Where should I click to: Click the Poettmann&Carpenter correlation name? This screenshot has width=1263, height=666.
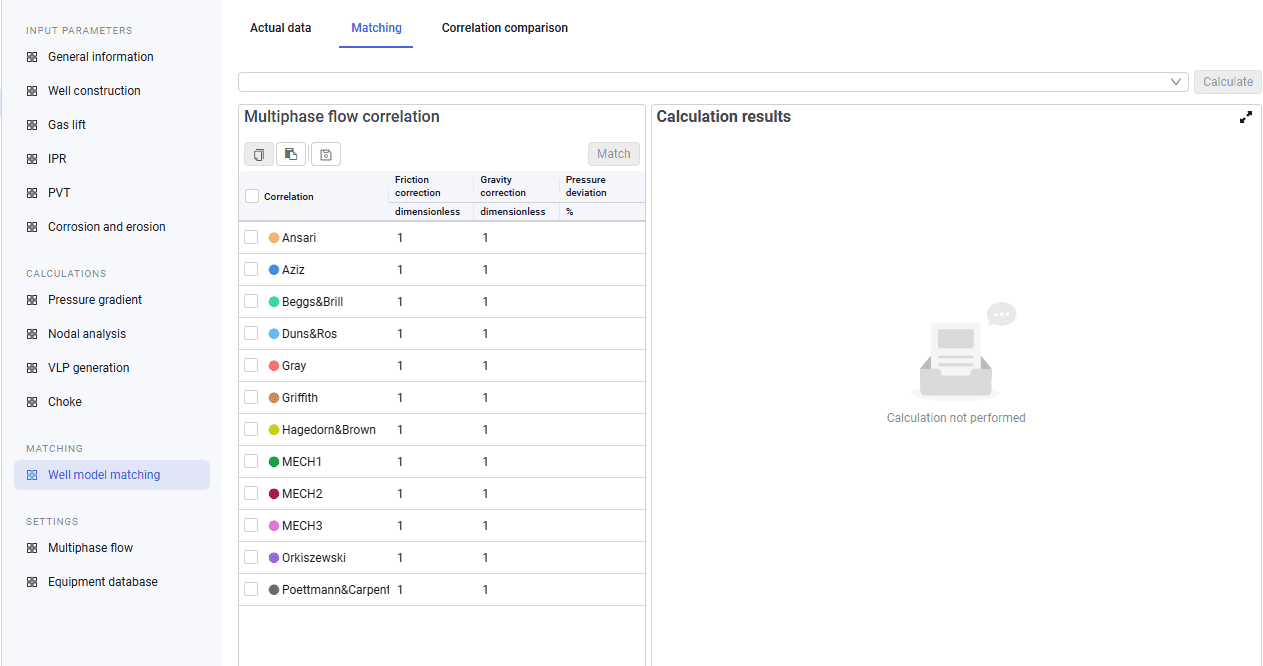click(336, 590)
